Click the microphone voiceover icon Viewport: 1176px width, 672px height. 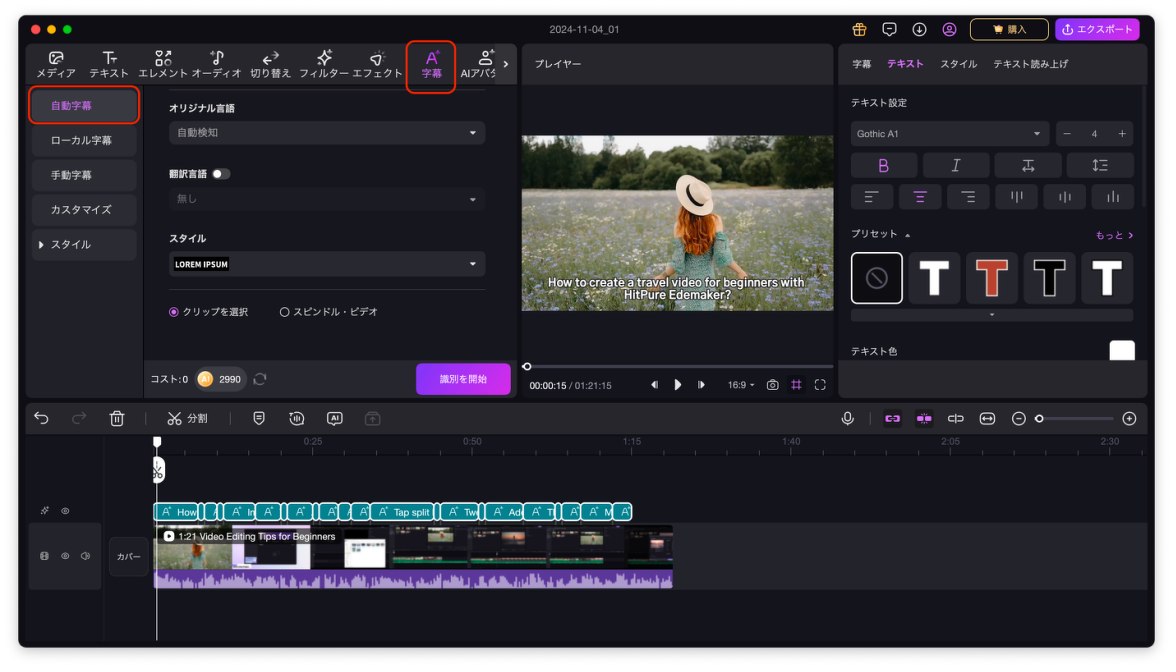847,418
